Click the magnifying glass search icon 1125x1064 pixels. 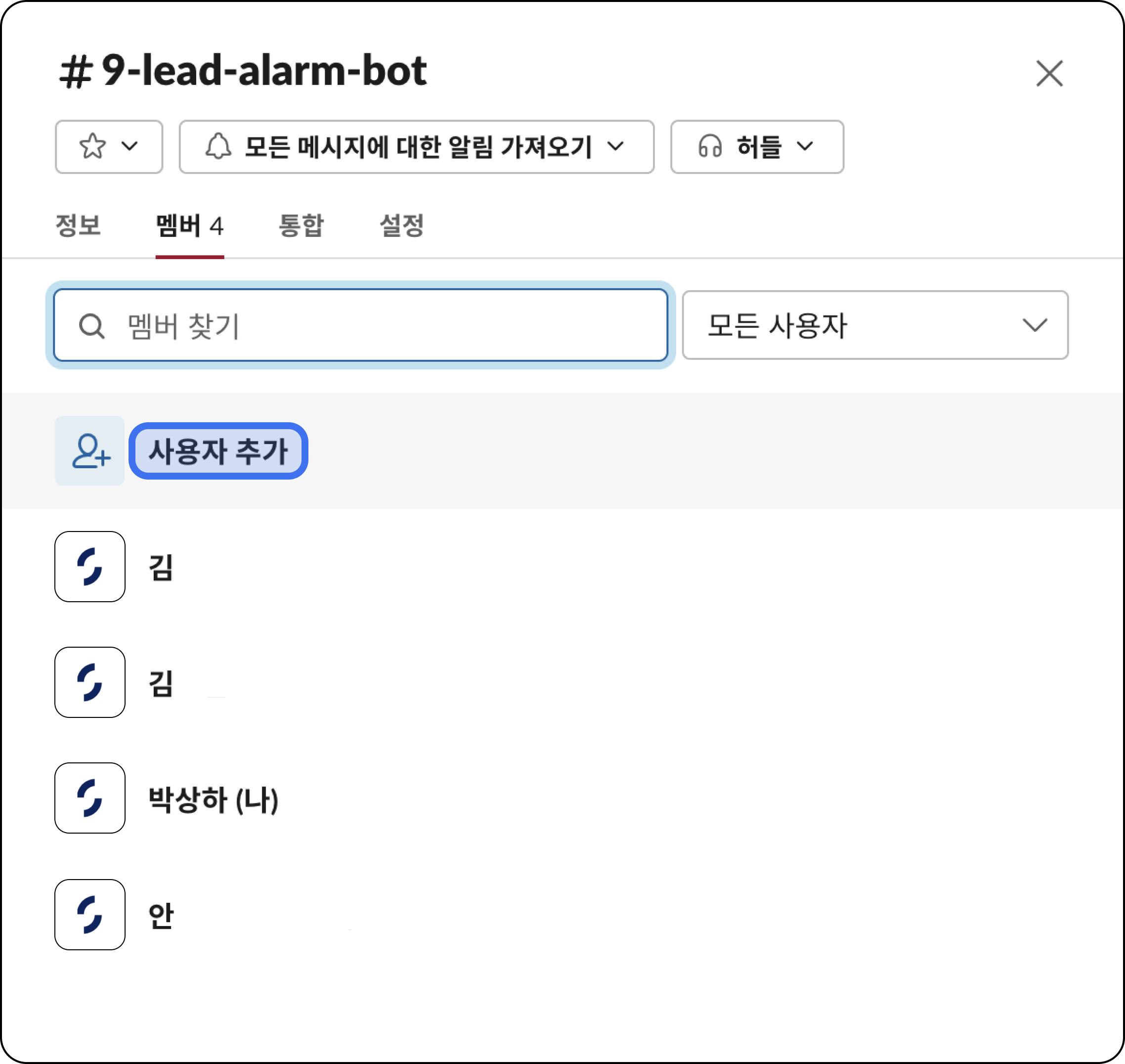[x=92, y=325]
